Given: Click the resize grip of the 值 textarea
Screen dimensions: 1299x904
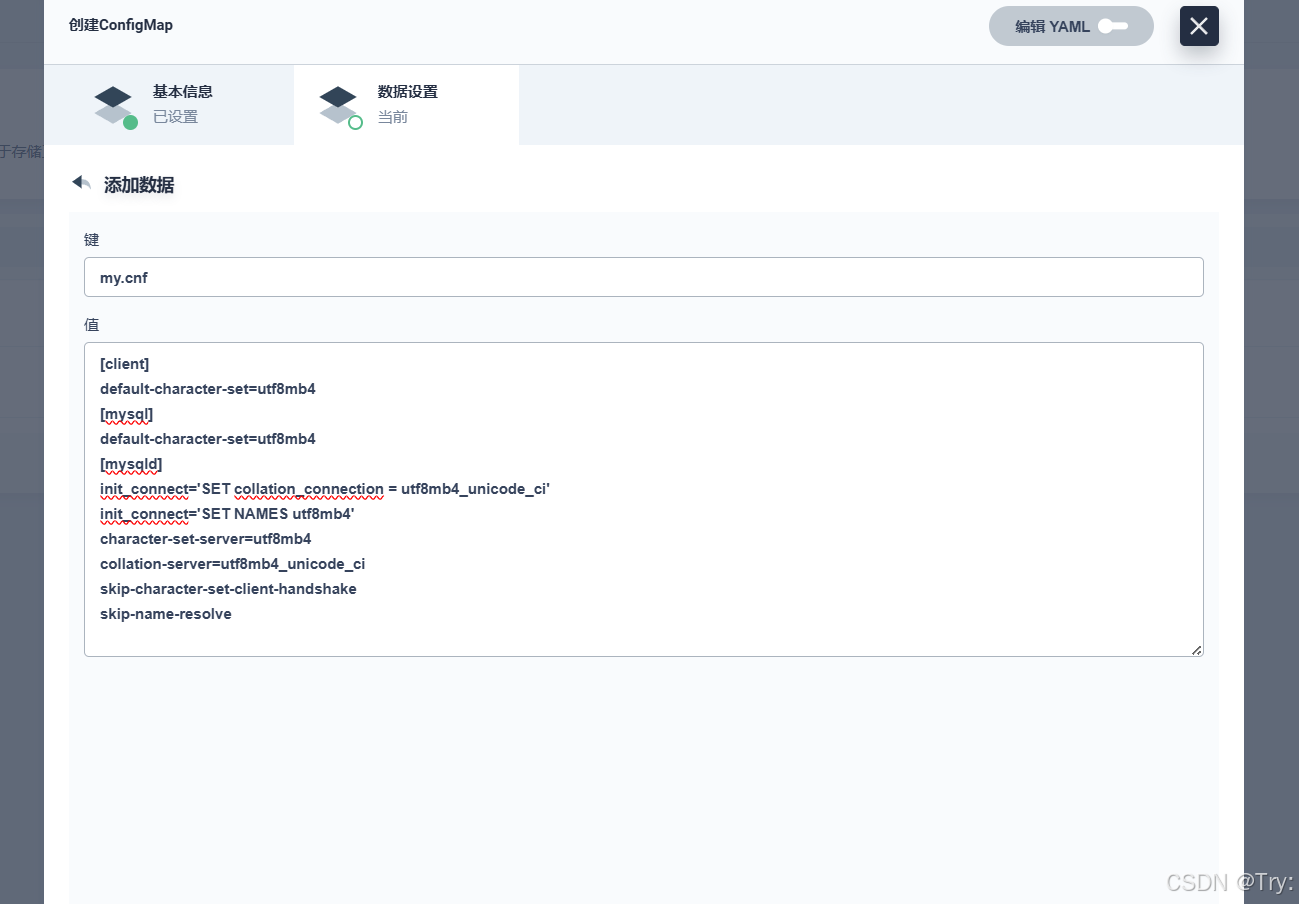Looking at the screenshot, I should [1196, 650].
